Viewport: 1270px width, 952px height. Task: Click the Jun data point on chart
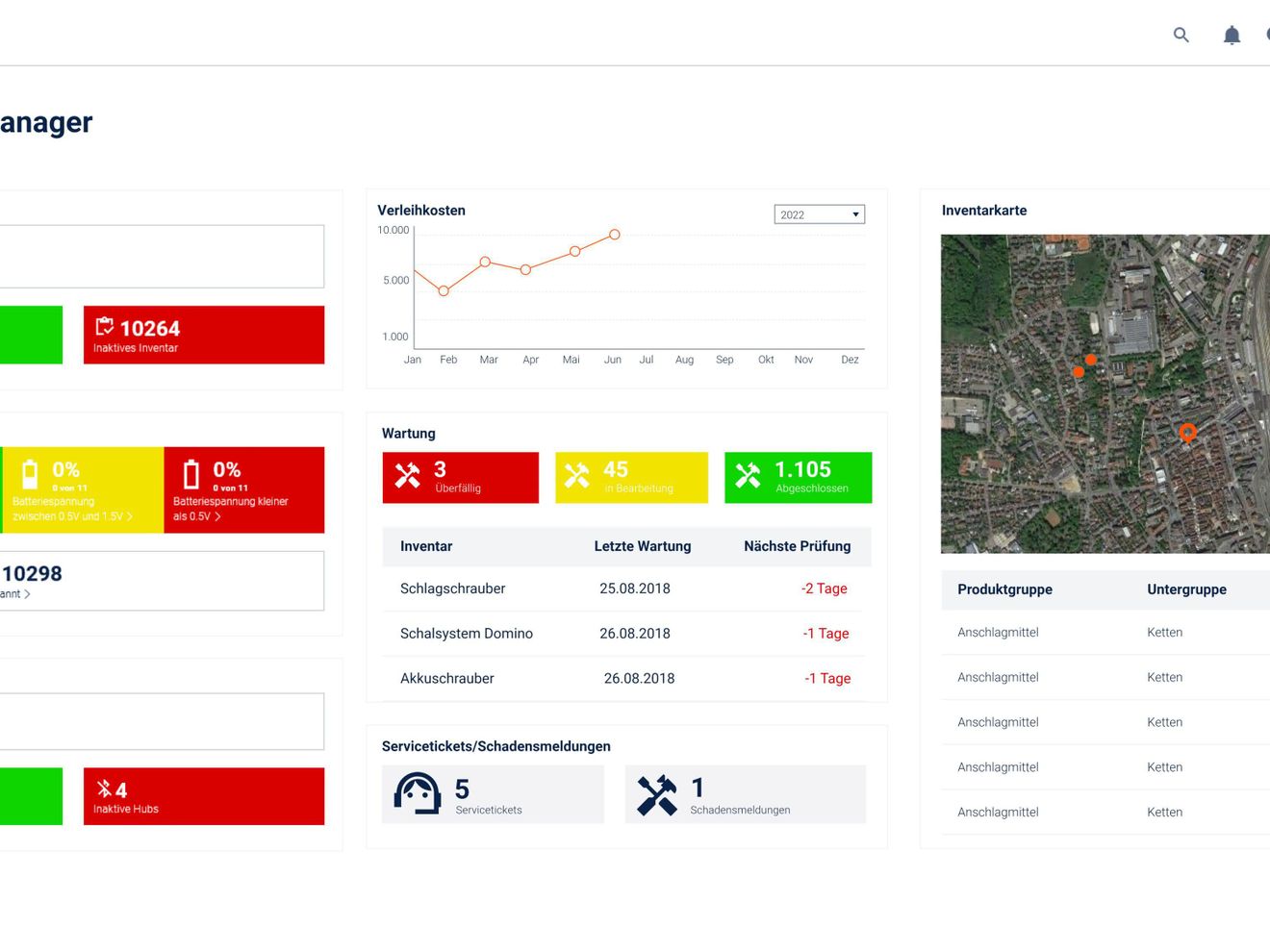(x=614, y=235)
